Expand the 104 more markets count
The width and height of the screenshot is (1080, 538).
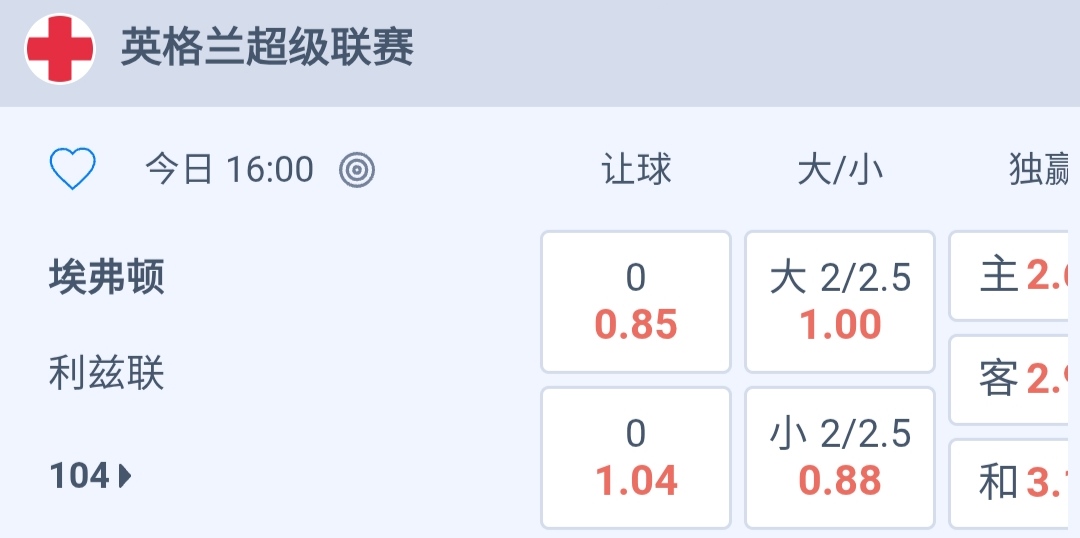point(80,476)
